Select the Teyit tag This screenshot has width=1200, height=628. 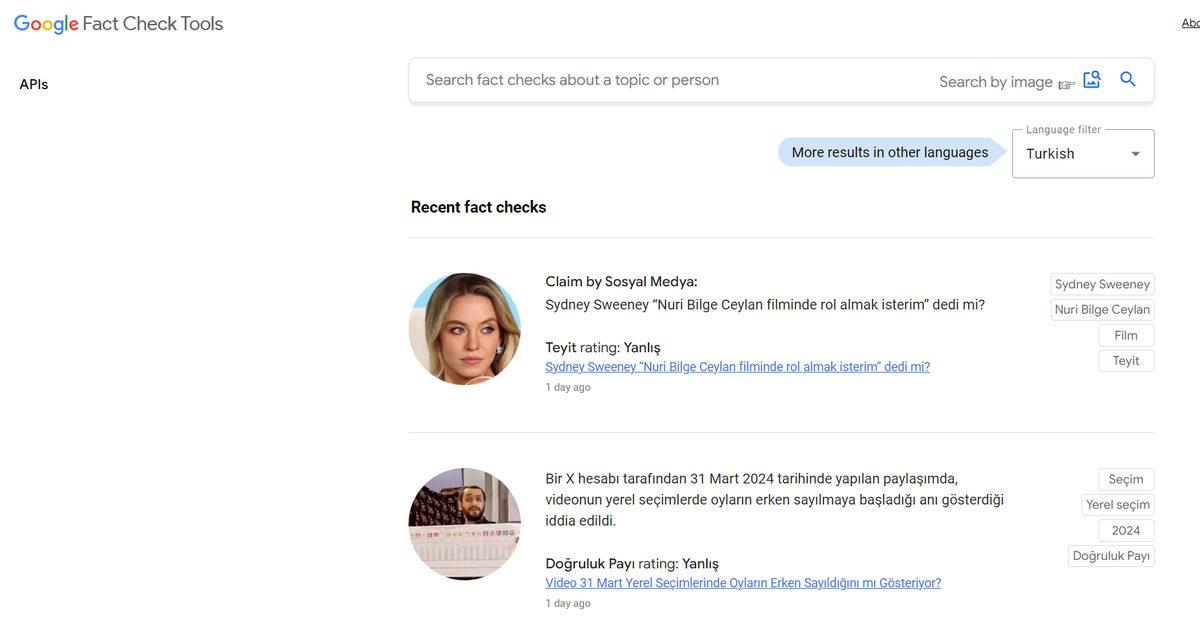tap(1126, 361)
